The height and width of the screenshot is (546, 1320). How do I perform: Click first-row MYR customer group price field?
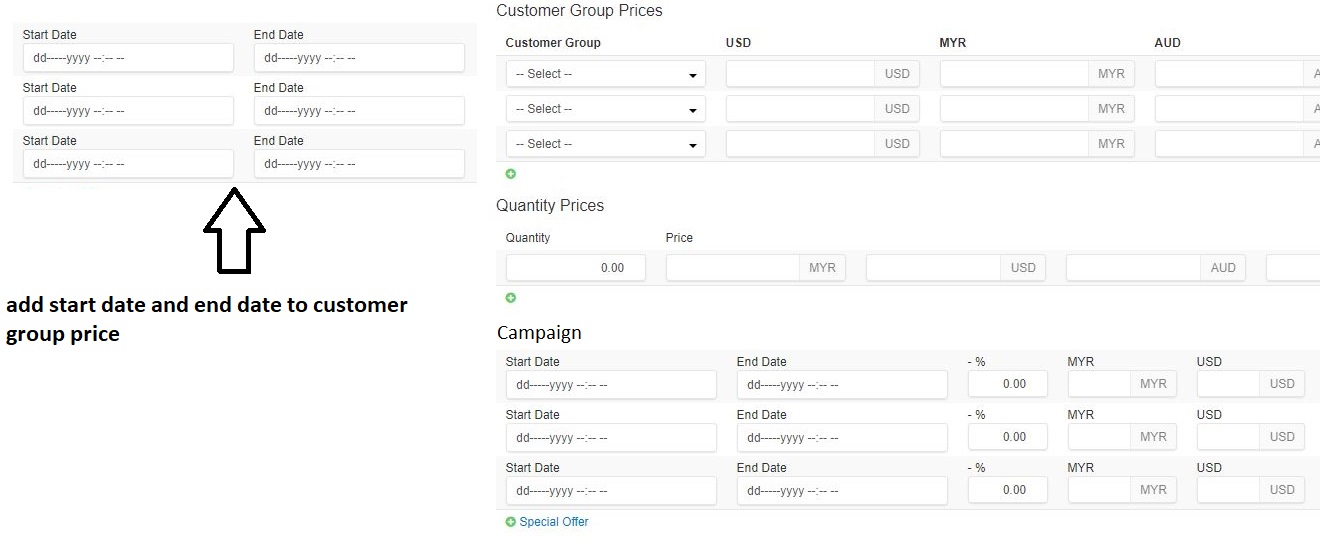(1014, 74)
